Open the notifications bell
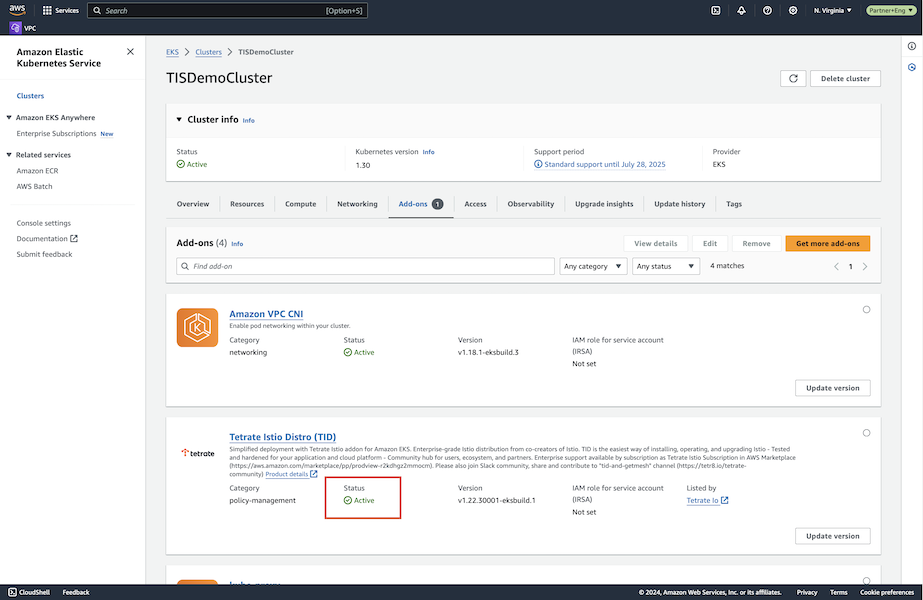Viewport: 923px width, 600px height. point(742,11)
